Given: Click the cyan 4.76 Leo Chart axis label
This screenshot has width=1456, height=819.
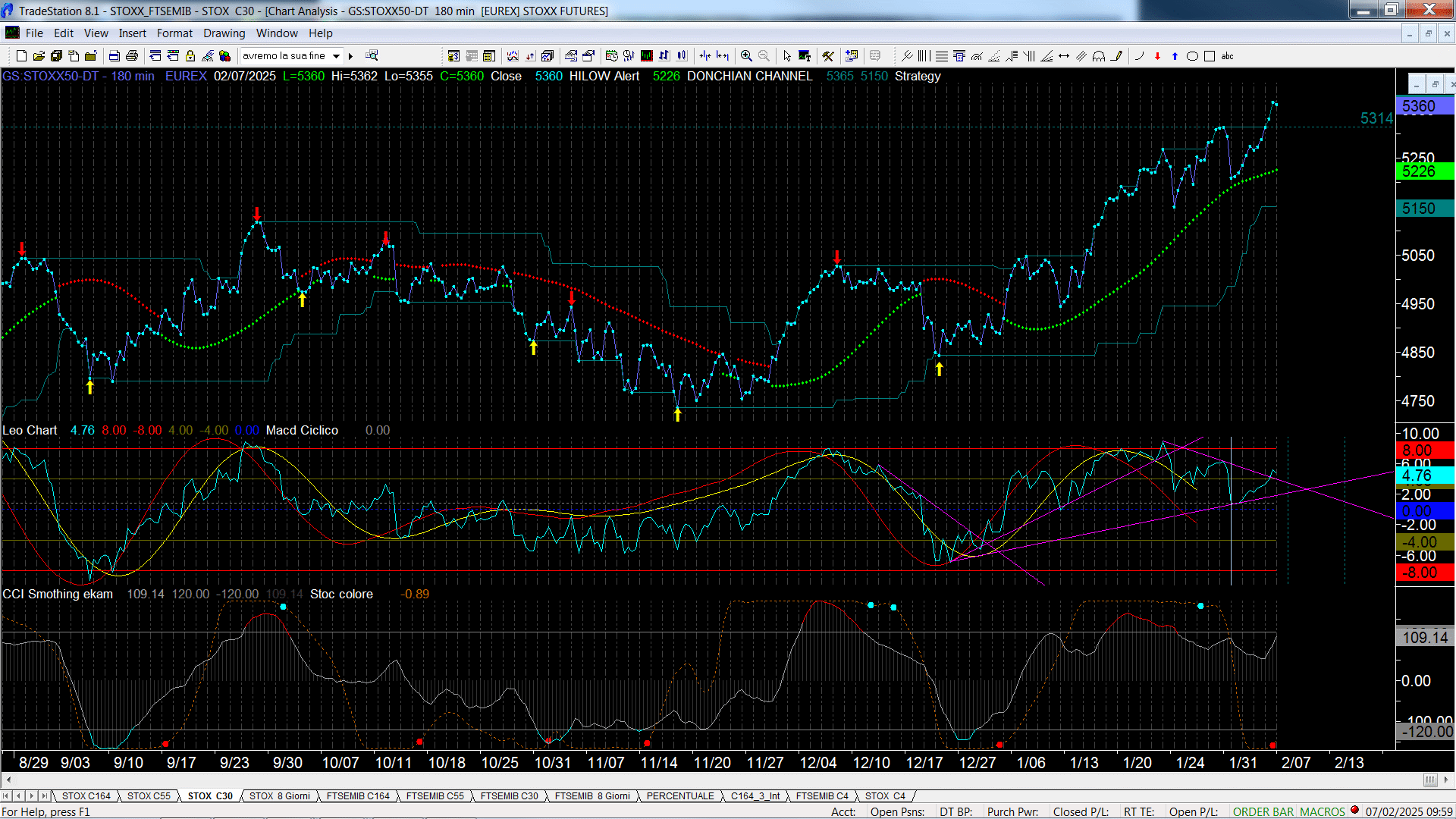Looking at the screenshot, I should pyautogui.click(x=1425, y=475).
